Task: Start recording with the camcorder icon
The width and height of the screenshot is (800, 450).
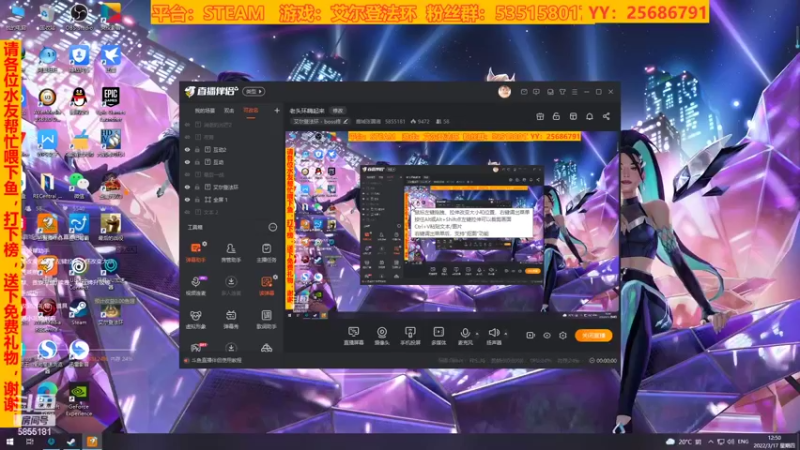Action: pos(531,335)
